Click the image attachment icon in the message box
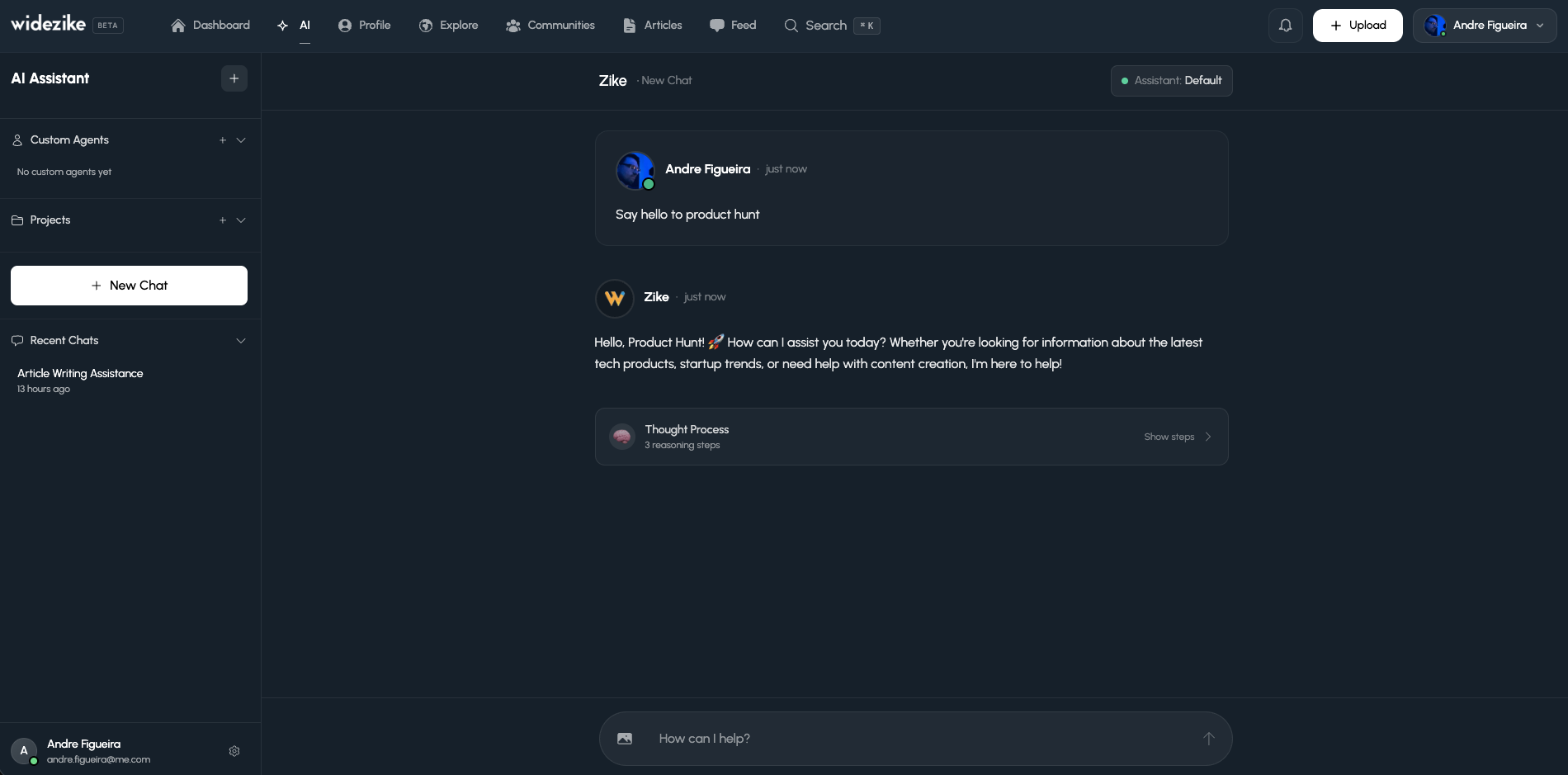Image resolution: width=1568 pixels, height=775 pixels. tap(625, 739)
